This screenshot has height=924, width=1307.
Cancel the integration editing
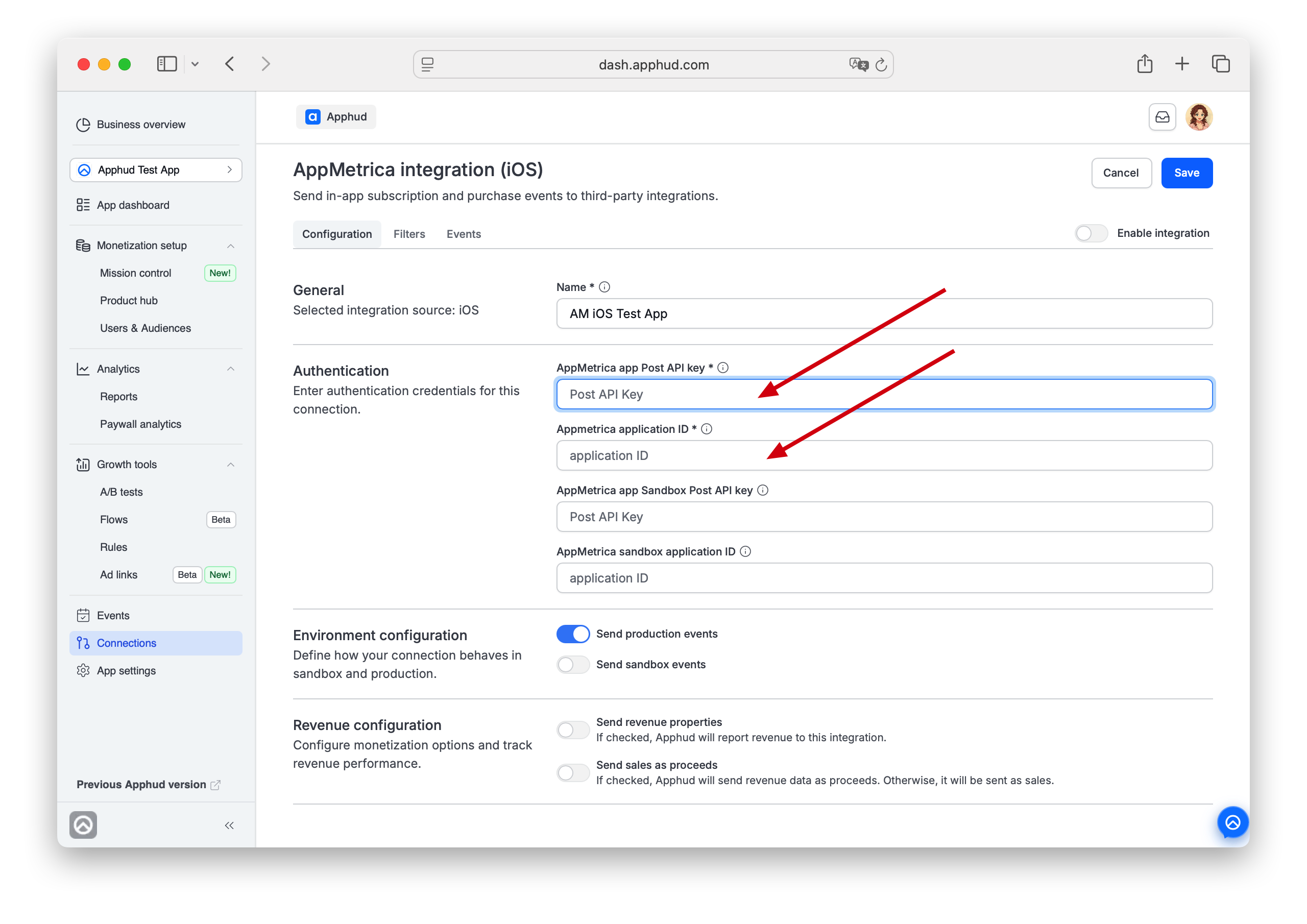pyautogui.click(x=1122, y=173)
